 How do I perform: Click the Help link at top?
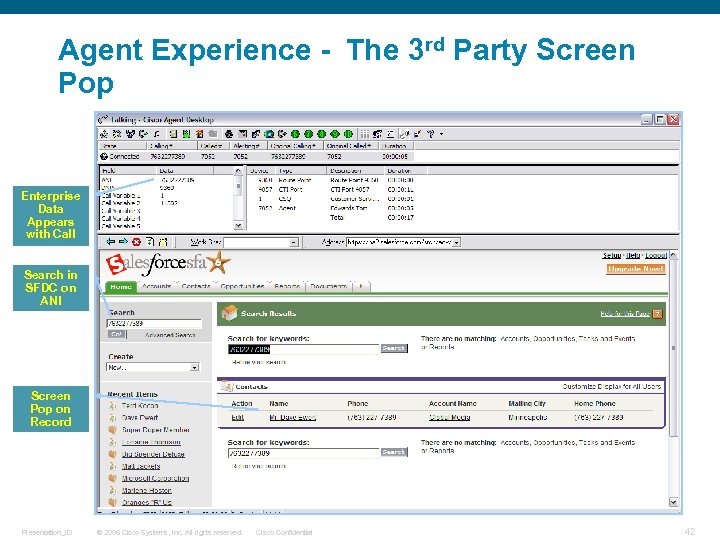tap(633, 255)
